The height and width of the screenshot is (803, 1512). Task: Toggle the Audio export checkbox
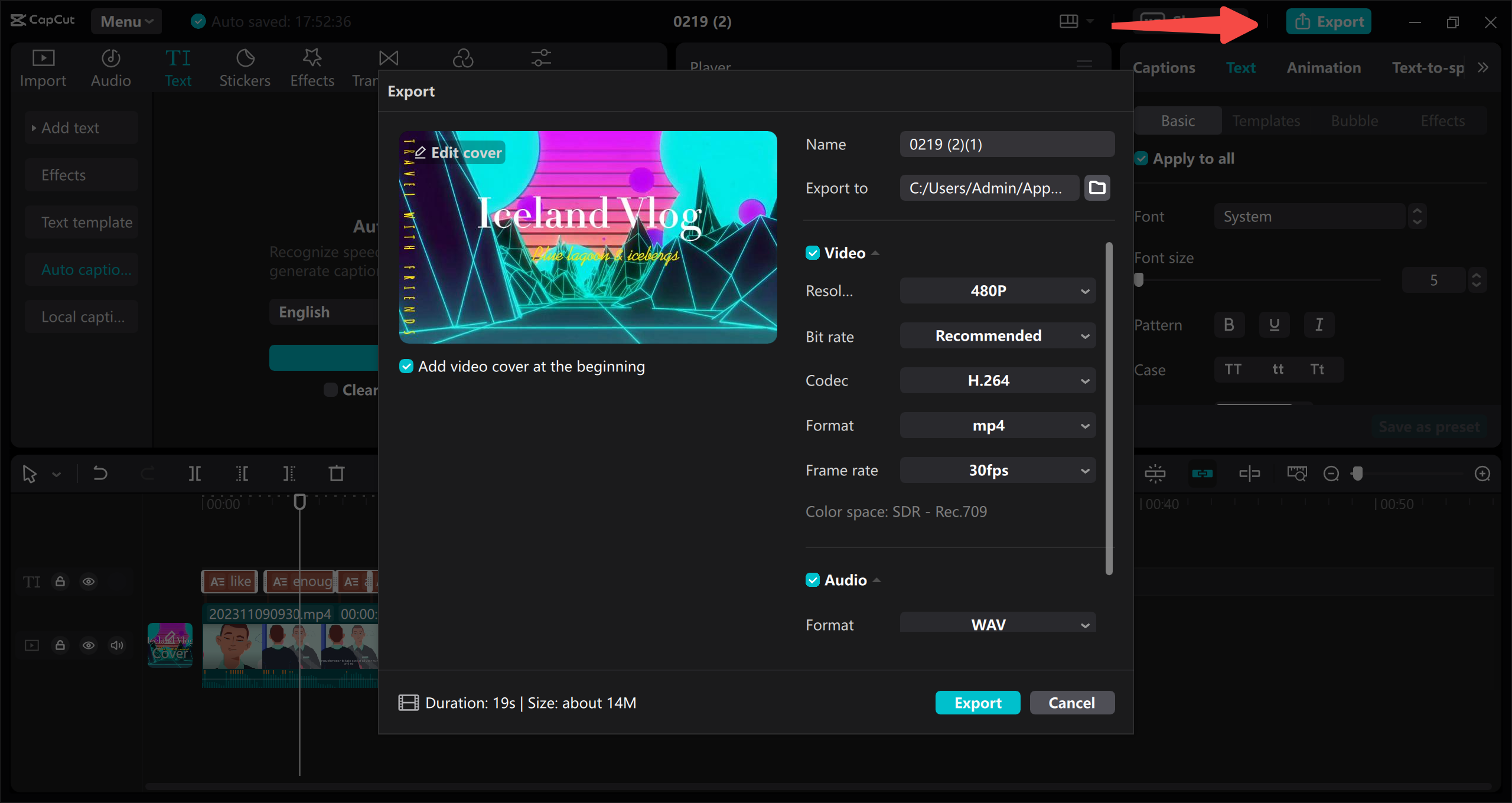pos(812,579)
